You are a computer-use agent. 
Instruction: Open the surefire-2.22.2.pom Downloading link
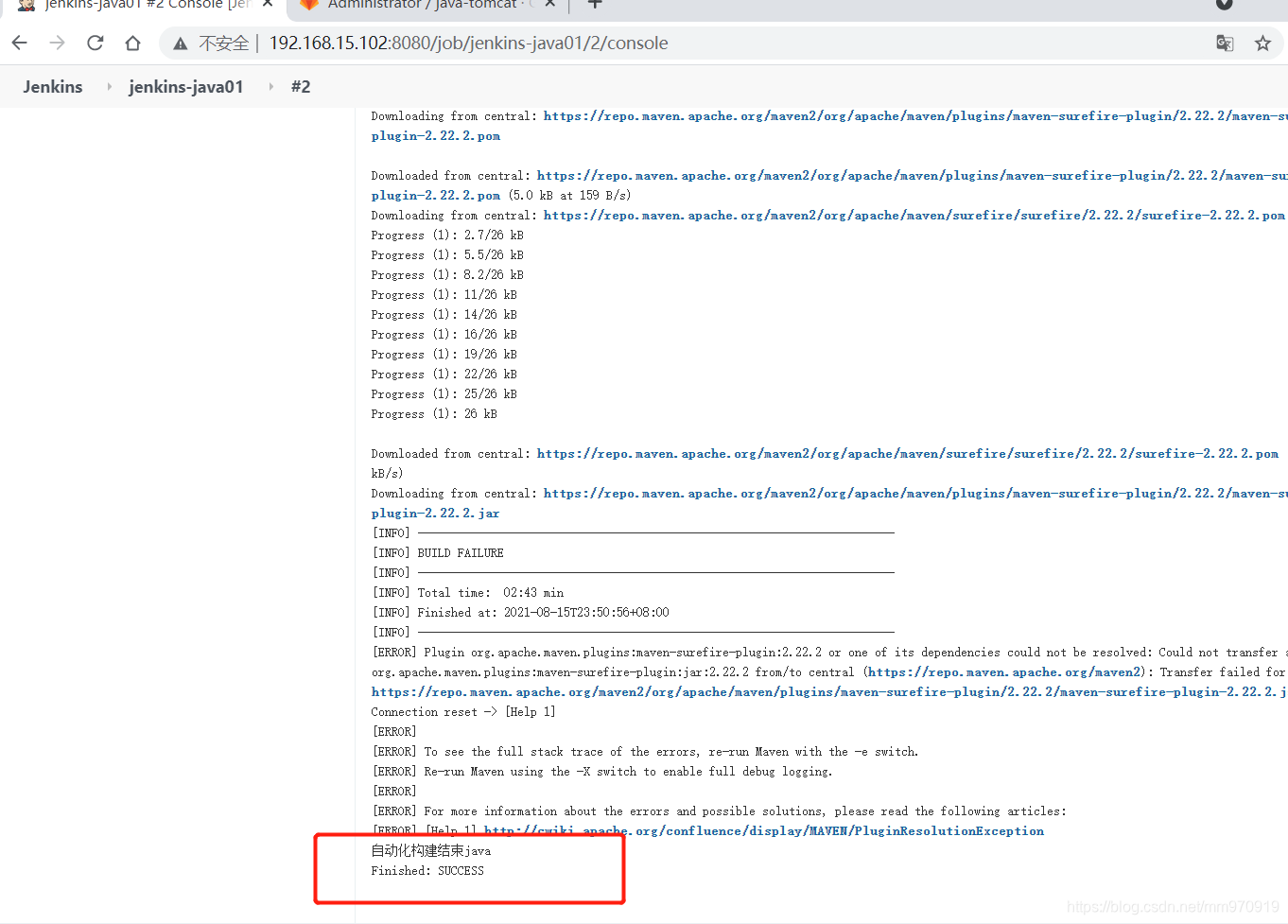pyautogui.click(x=914, y=216)
